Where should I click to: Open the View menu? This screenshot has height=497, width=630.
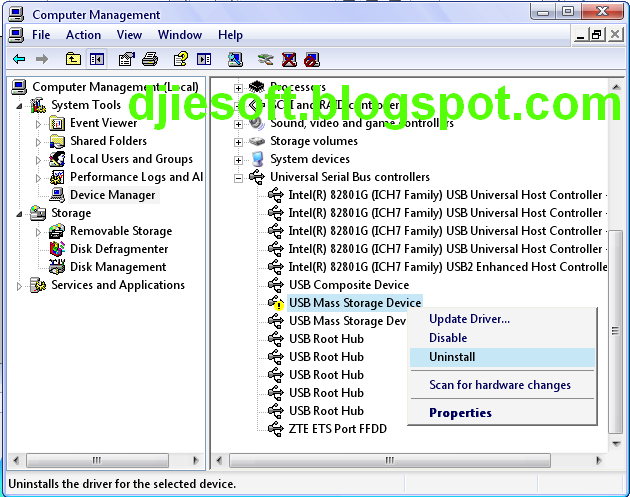[x=129, y=35]
